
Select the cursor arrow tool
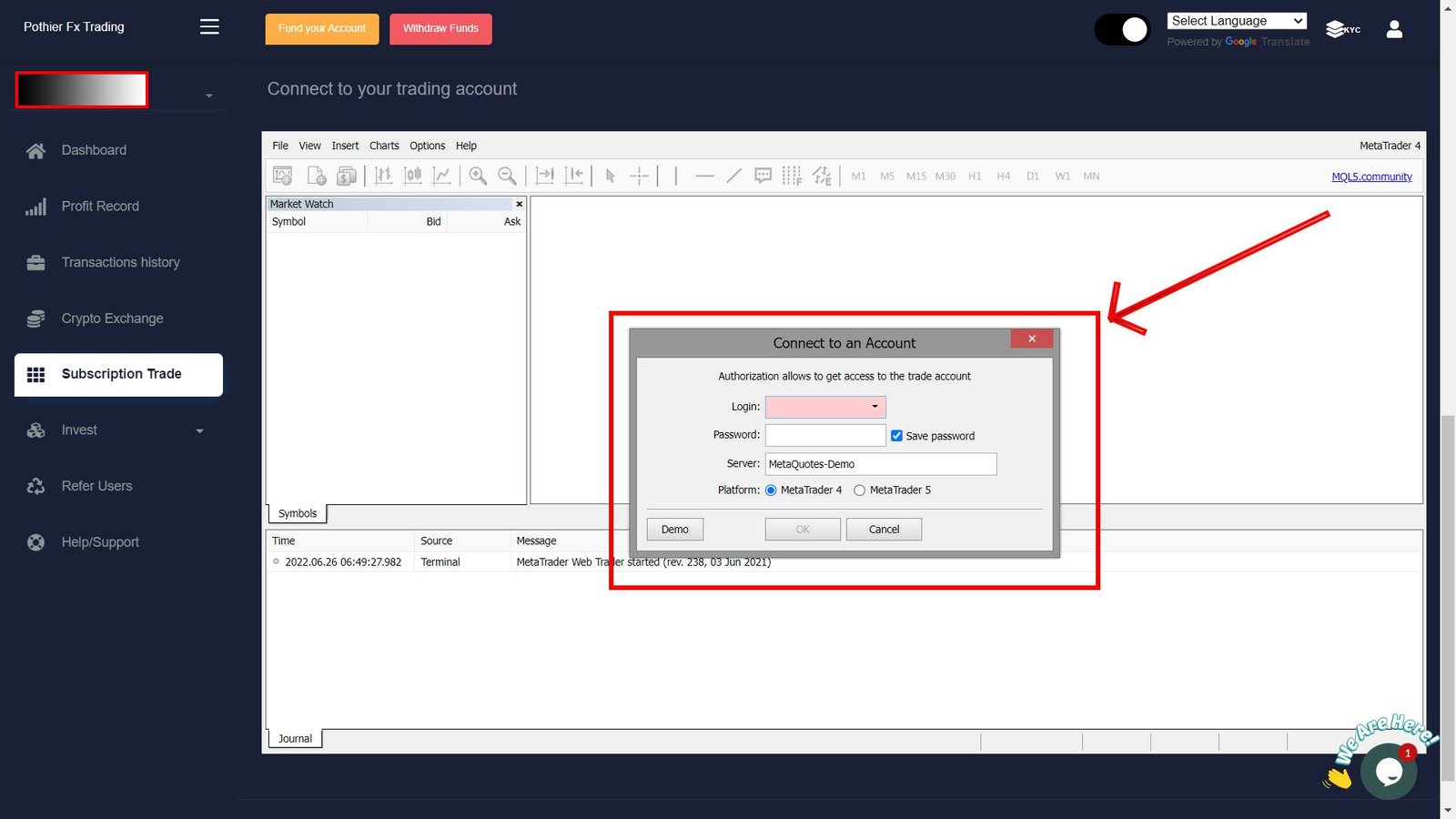(611, 177)
